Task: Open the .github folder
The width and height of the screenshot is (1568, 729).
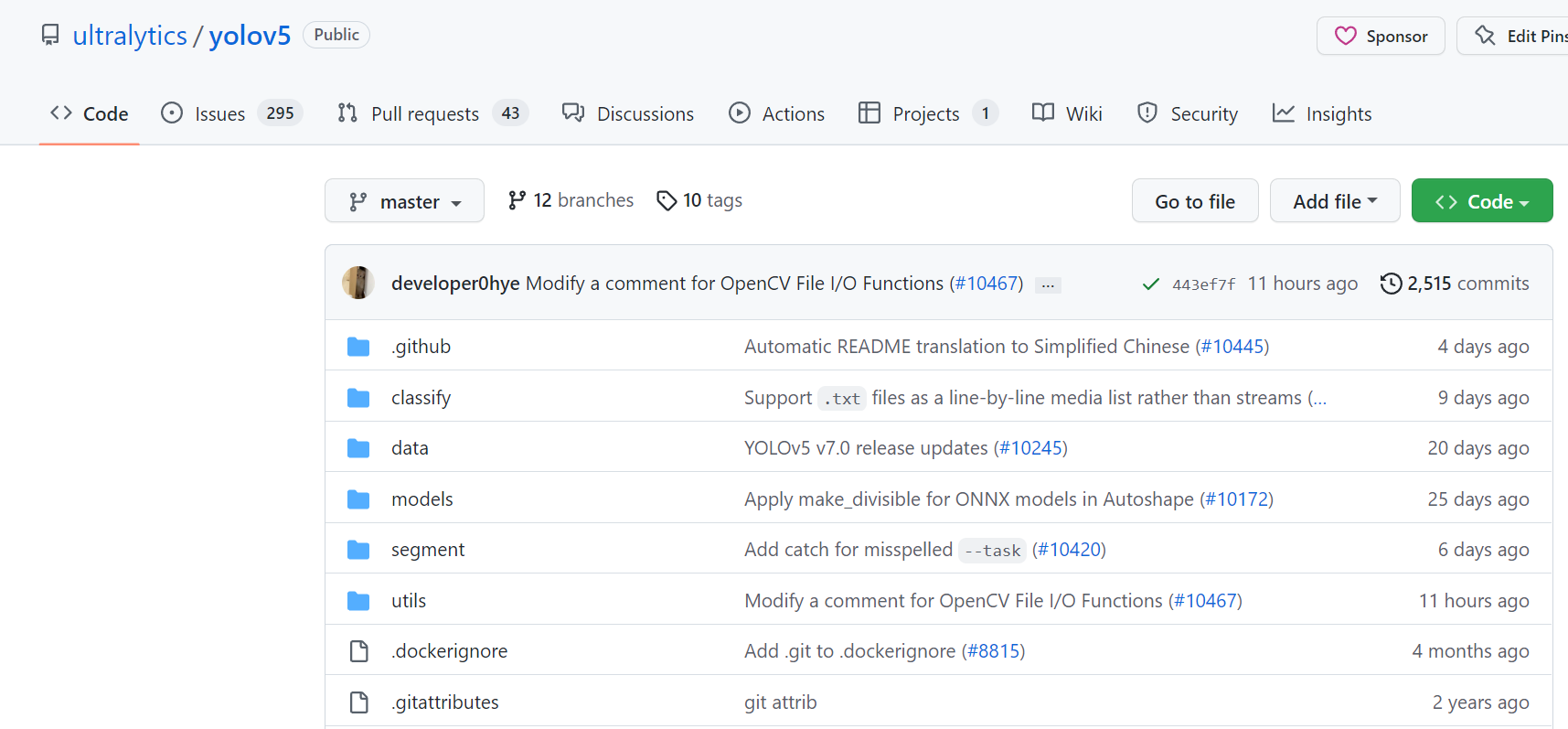Action: pyautogui.click(x=421, y=347)
